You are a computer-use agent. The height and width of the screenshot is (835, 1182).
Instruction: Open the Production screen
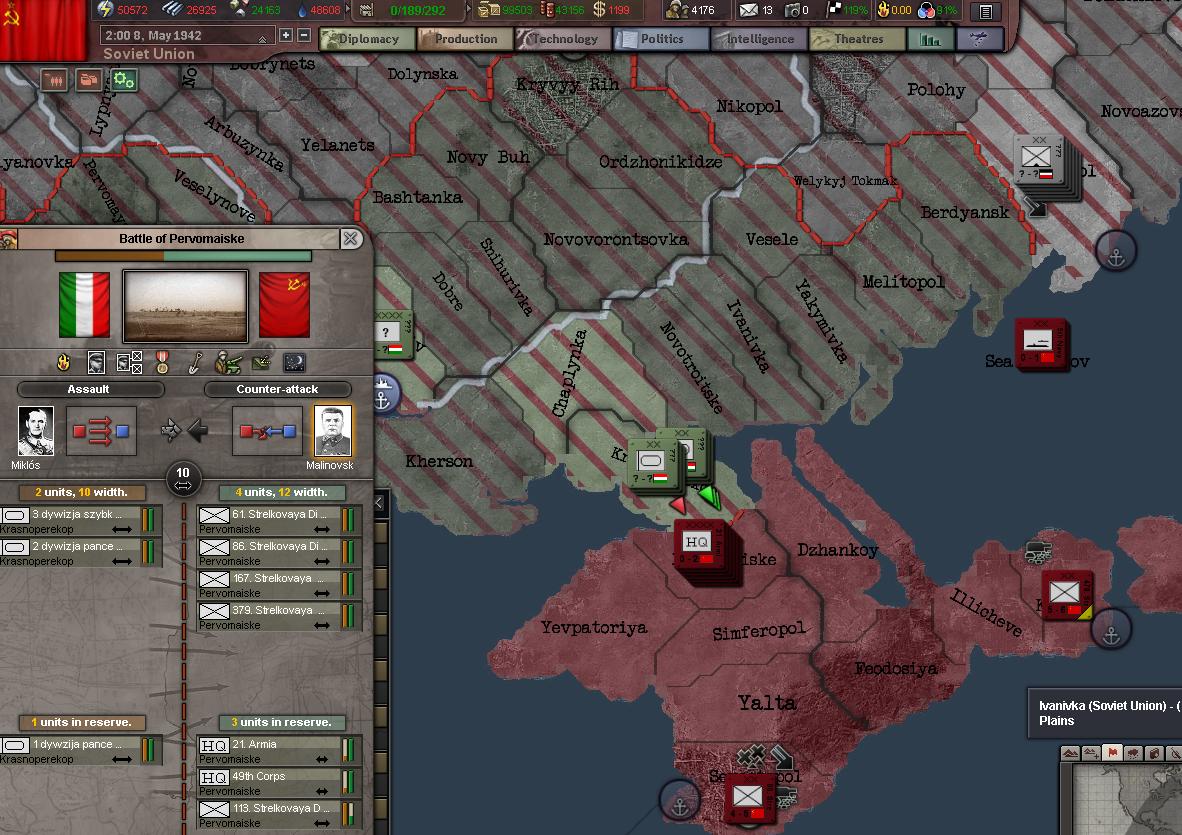464,40
